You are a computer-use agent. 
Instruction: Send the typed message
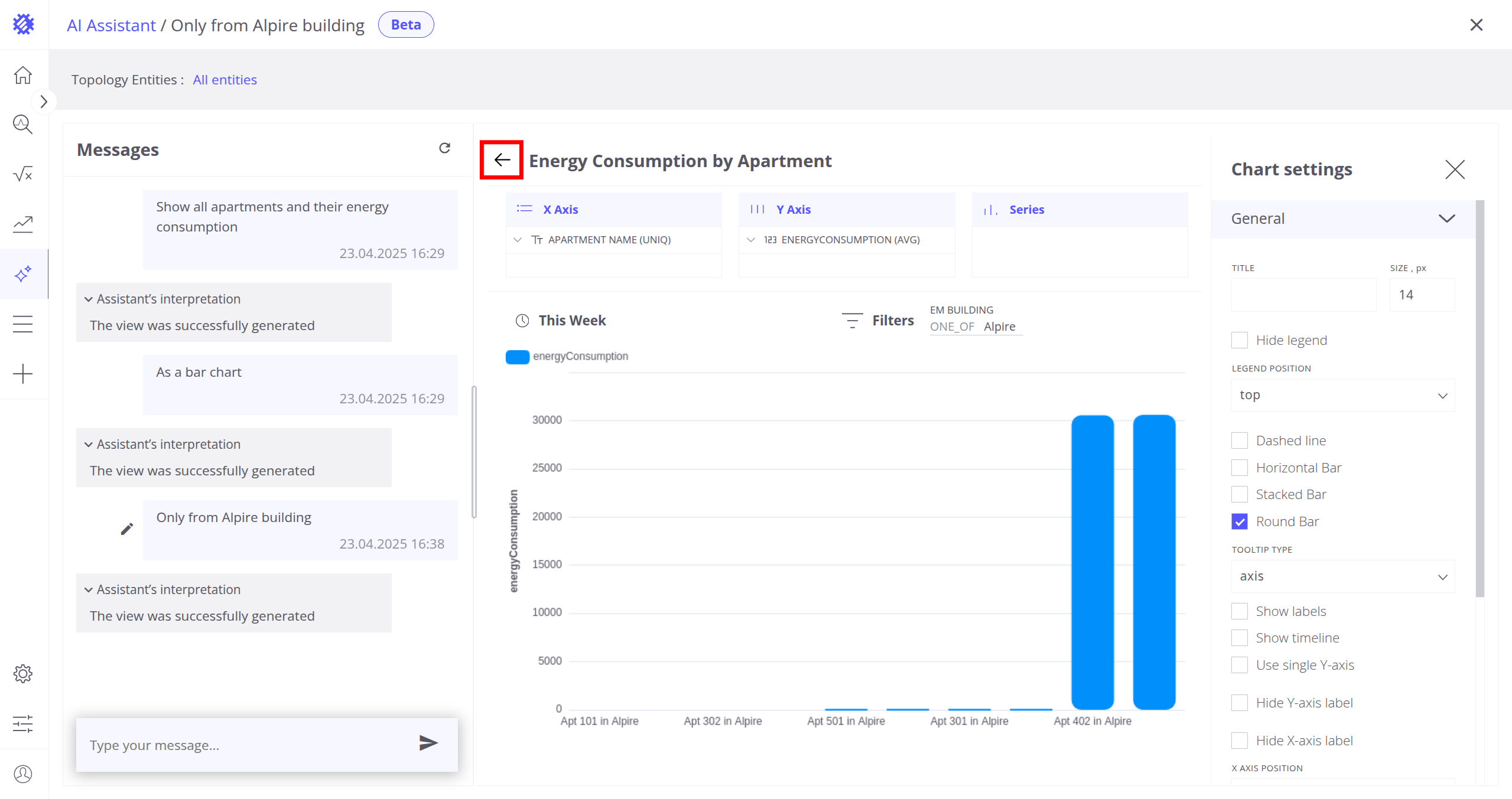(428, 743)
